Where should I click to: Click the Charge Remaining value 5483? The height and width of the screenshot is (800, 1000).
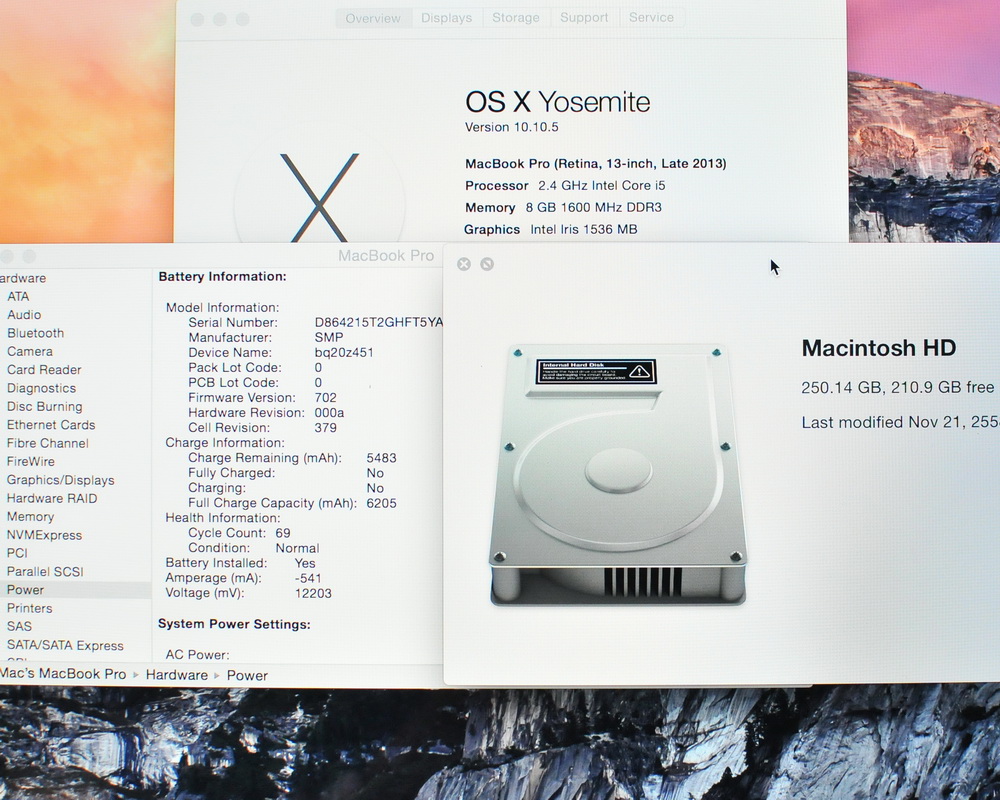click(x=381, y=458)
